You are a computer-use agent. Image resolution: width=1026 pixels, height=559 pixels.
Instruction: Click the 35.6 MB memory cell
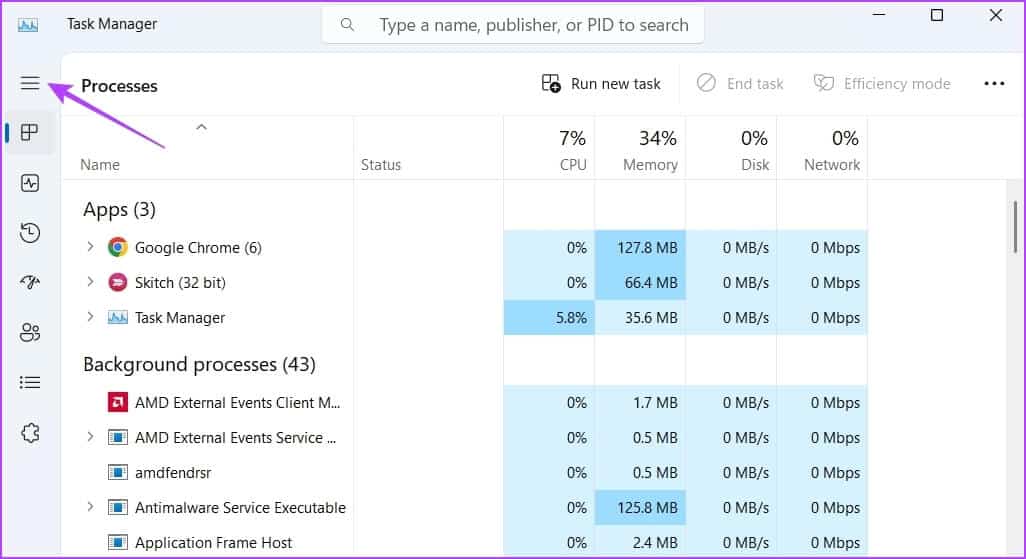(x=640, y=317)
